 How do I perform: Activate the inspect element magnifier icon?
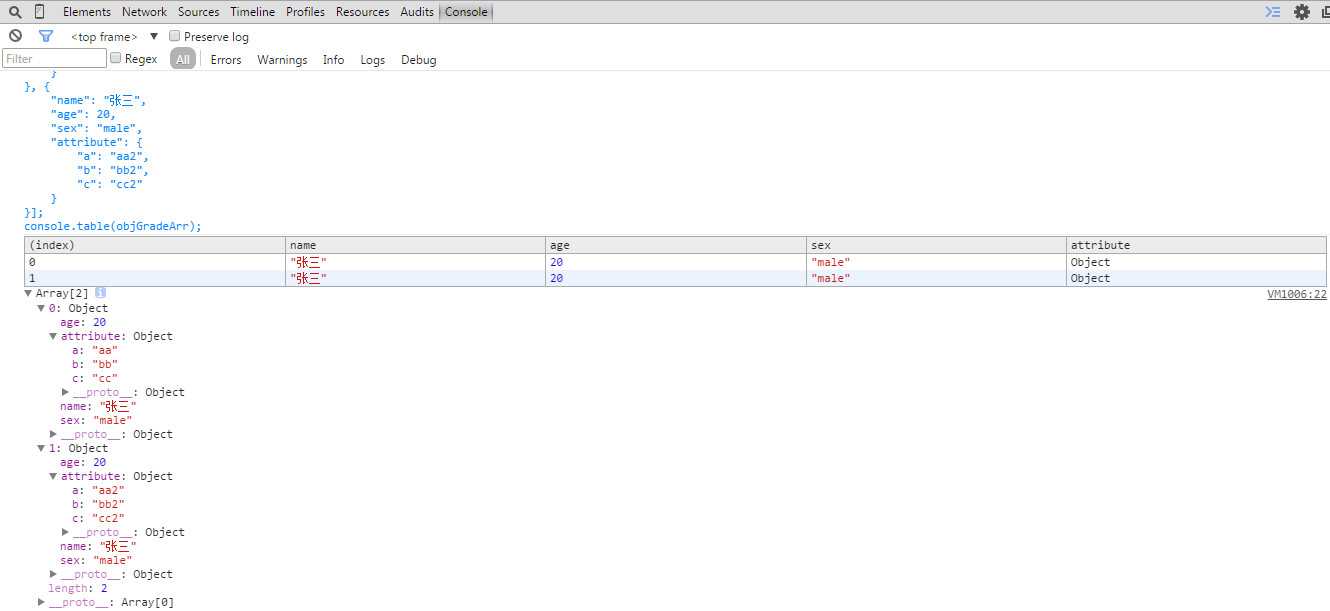coord(15,12)
